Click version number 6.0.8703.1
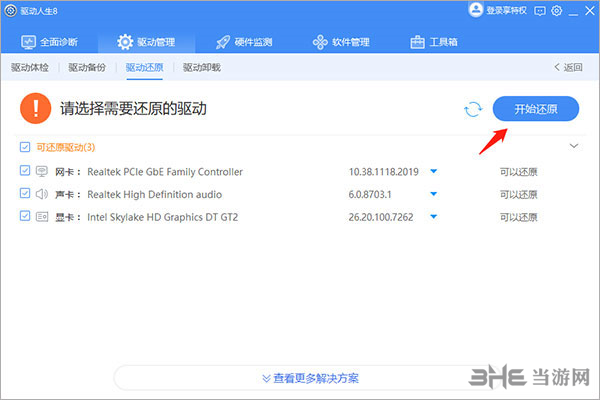Image resolution: width=600 pixels, height=400 pixels. point(370,194)
